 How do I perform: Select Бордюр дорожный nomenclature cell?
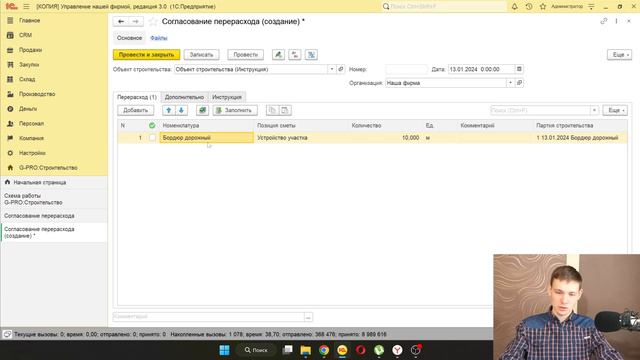(x=207, y=138)
